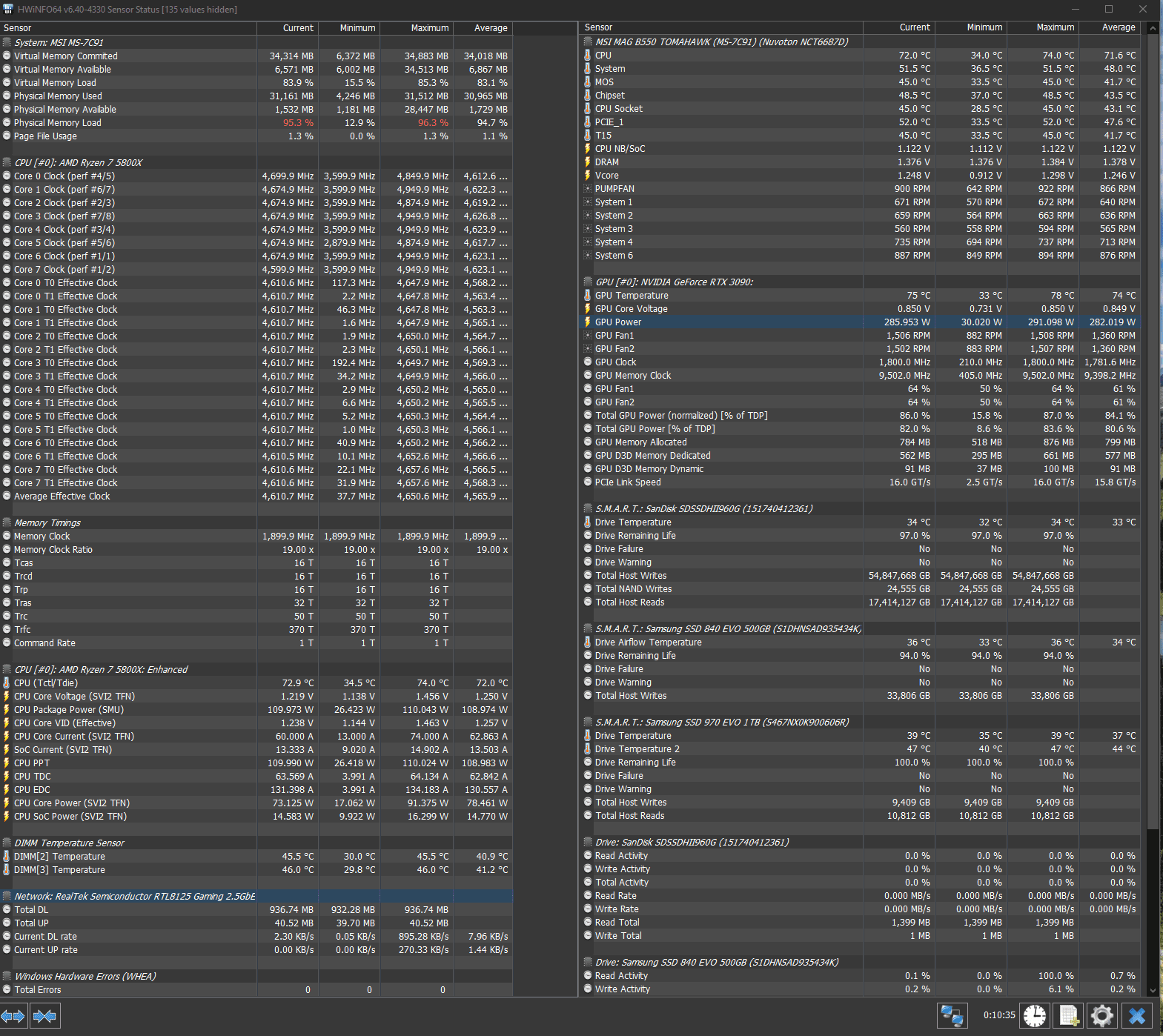Close sensors with the blue X icon
This screenshot has height=1036, width=1163.
click(x=1137, y=1015)
